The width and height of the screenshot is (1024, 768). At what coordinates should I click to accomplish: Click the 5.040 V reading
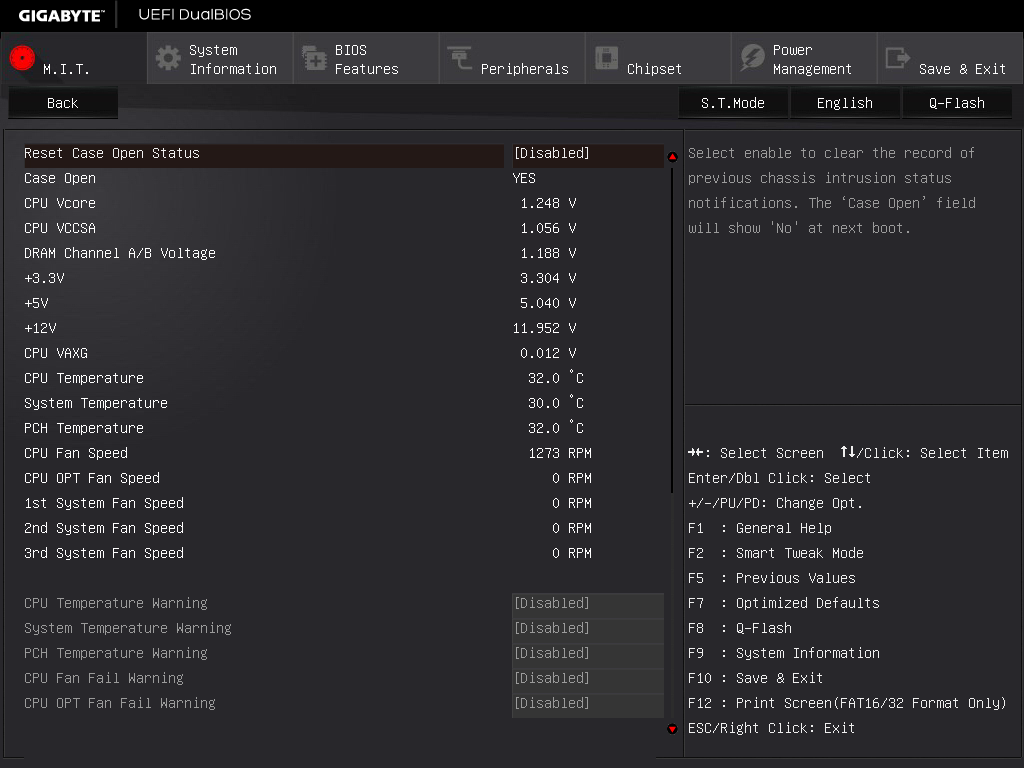tap(548, 303)
